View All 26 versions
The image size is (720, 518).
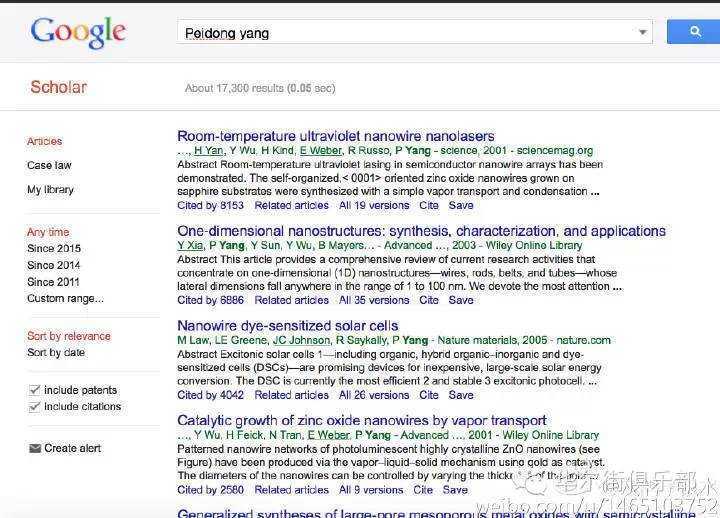click(x=374, y=395)
